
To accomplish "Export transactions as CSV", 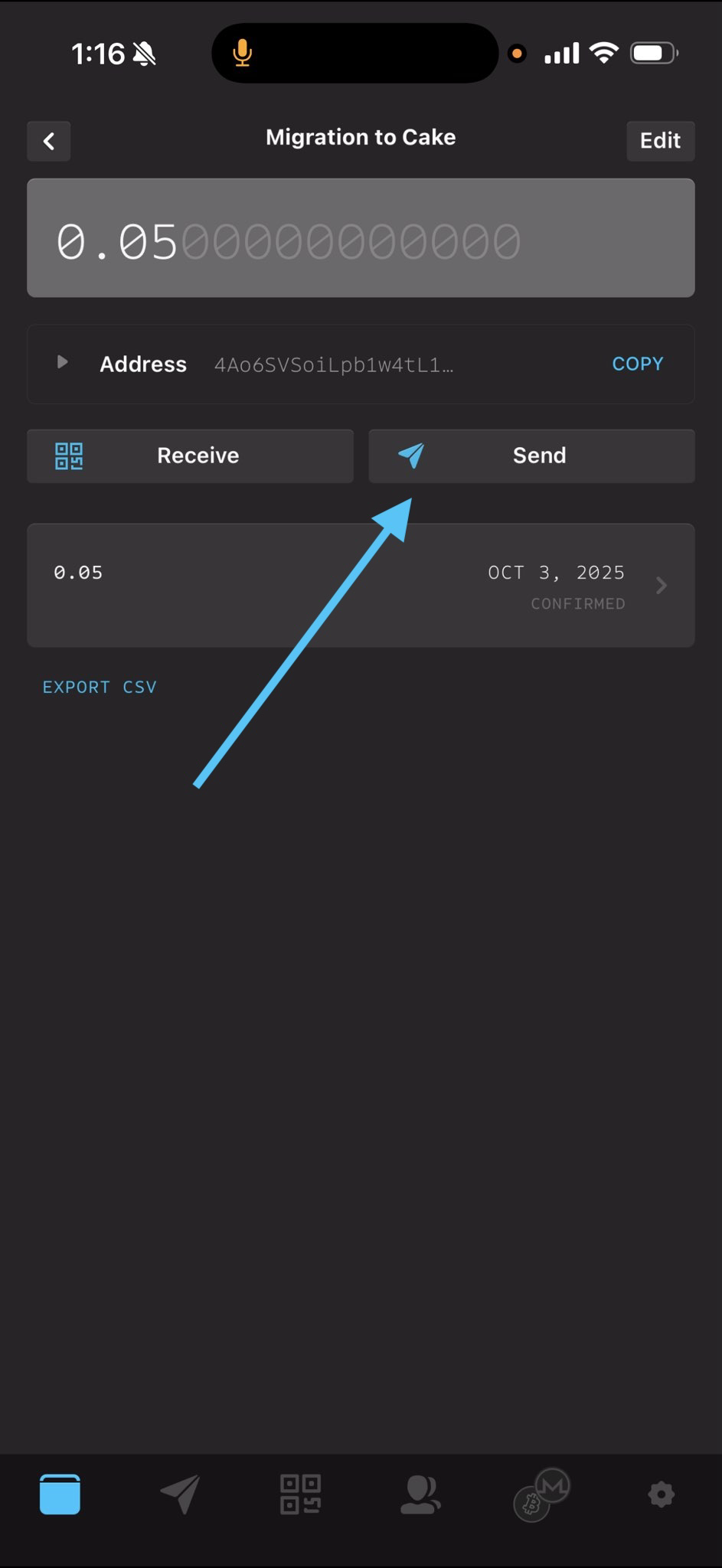I will tap(100, 687).
